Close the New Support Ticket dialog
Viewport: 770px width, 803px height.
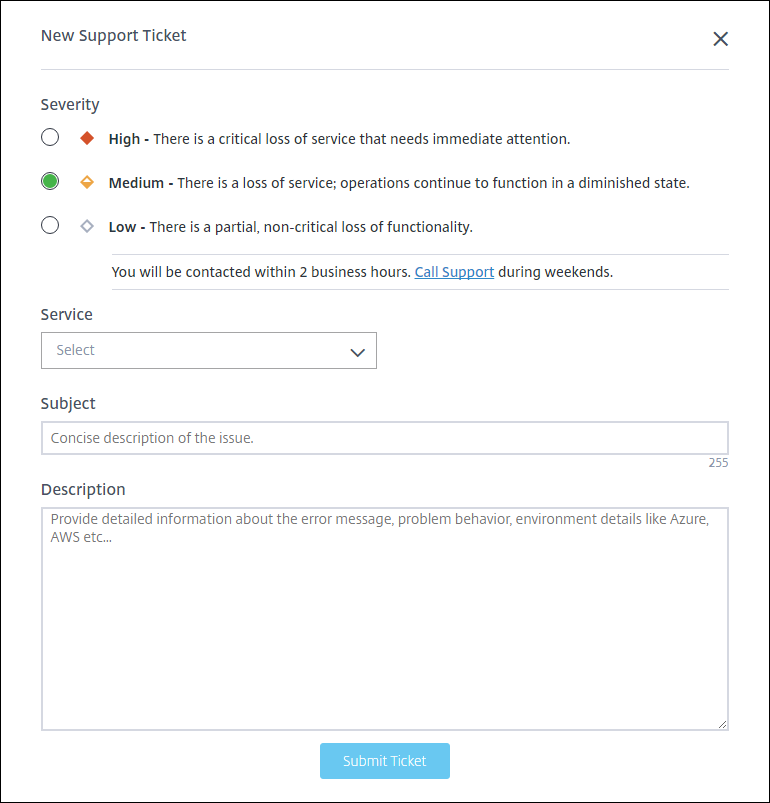click(720, 39)
